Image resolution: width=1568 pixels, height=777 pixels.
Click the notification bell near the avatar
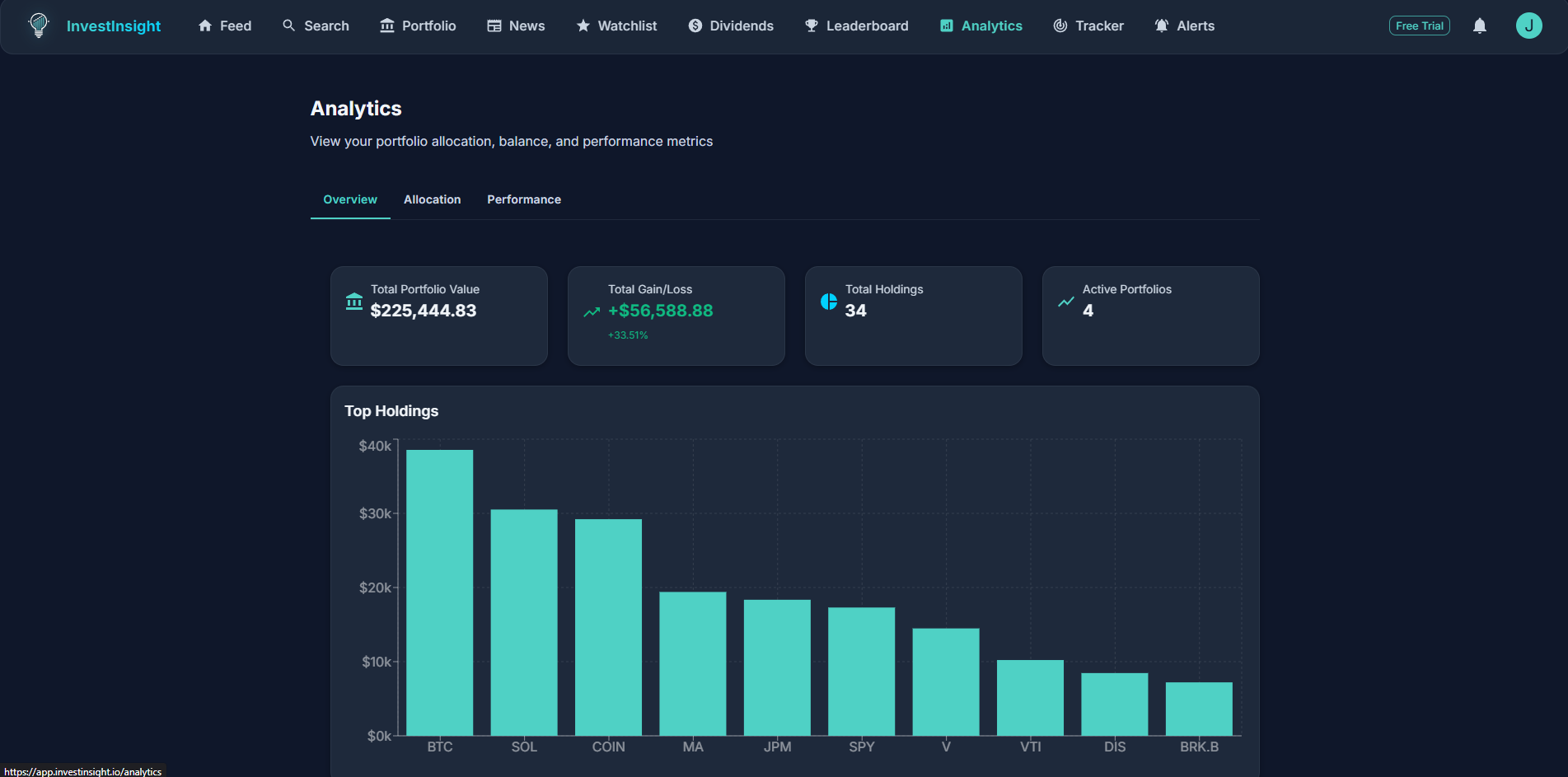coord(1479,26)
